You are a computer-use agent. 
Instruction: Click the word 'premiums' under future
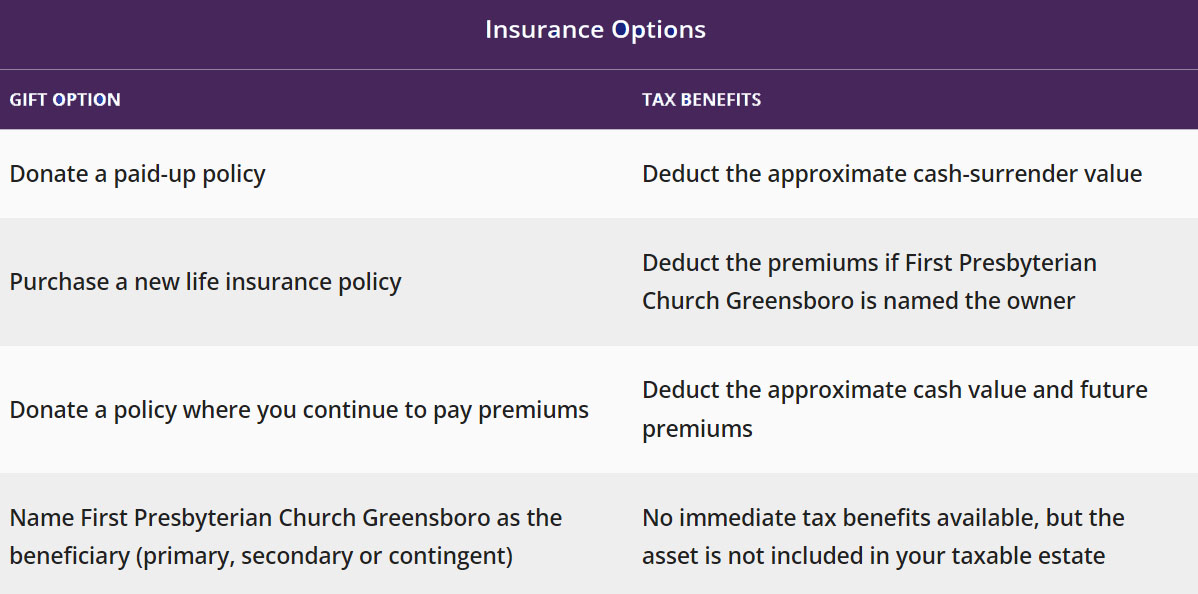click(697, 429)
